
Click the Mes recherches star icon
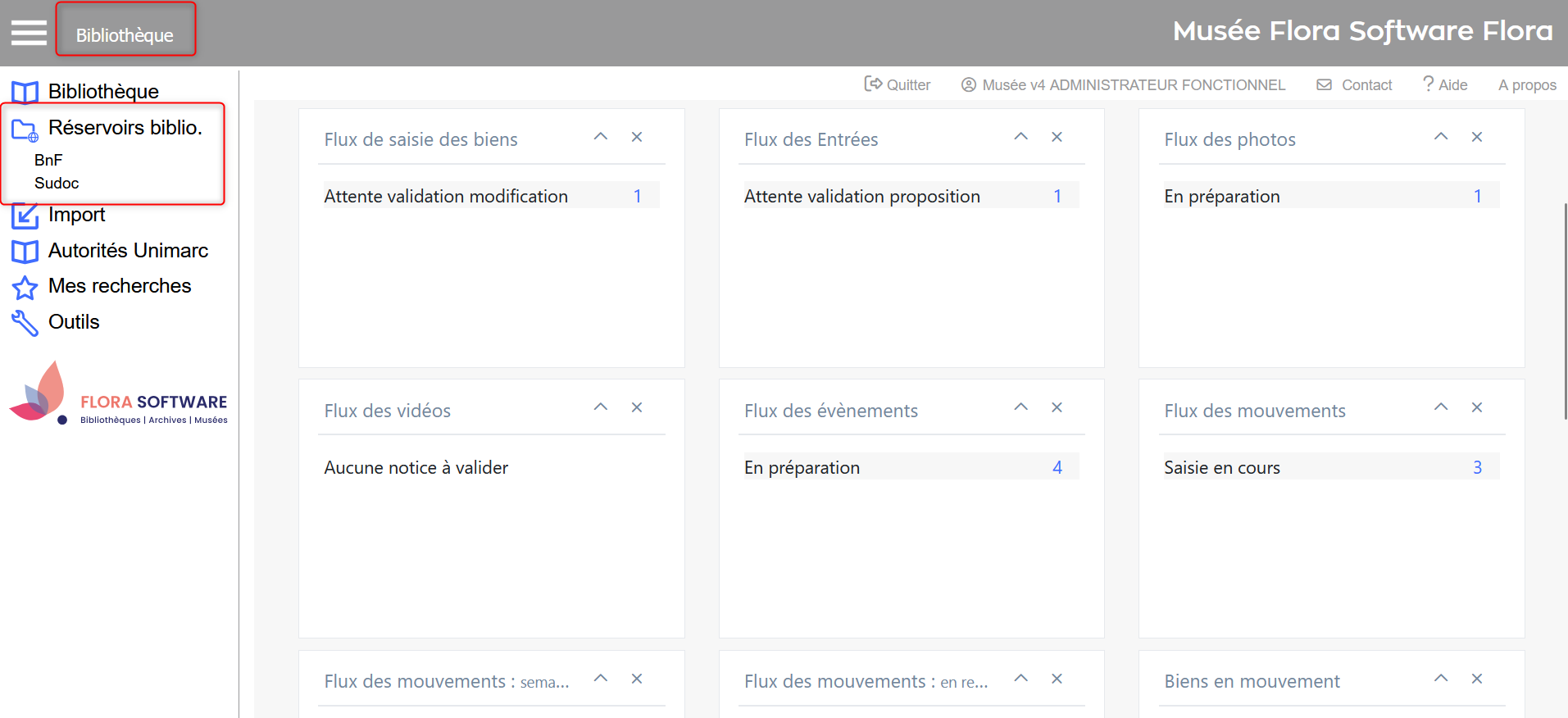[25, 288]
